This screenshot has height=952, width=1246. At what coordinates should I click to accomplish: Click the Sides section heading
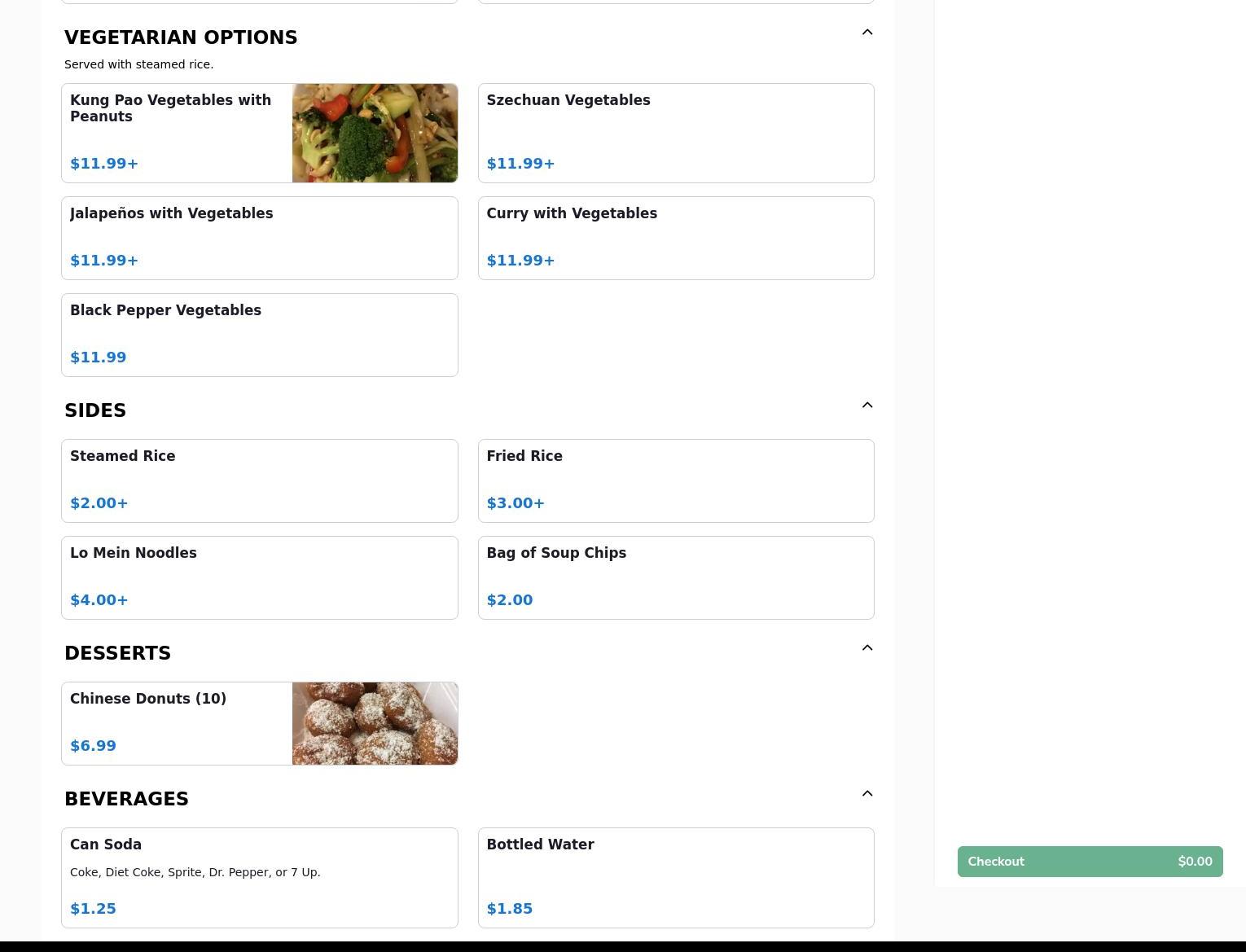point(95,410)
